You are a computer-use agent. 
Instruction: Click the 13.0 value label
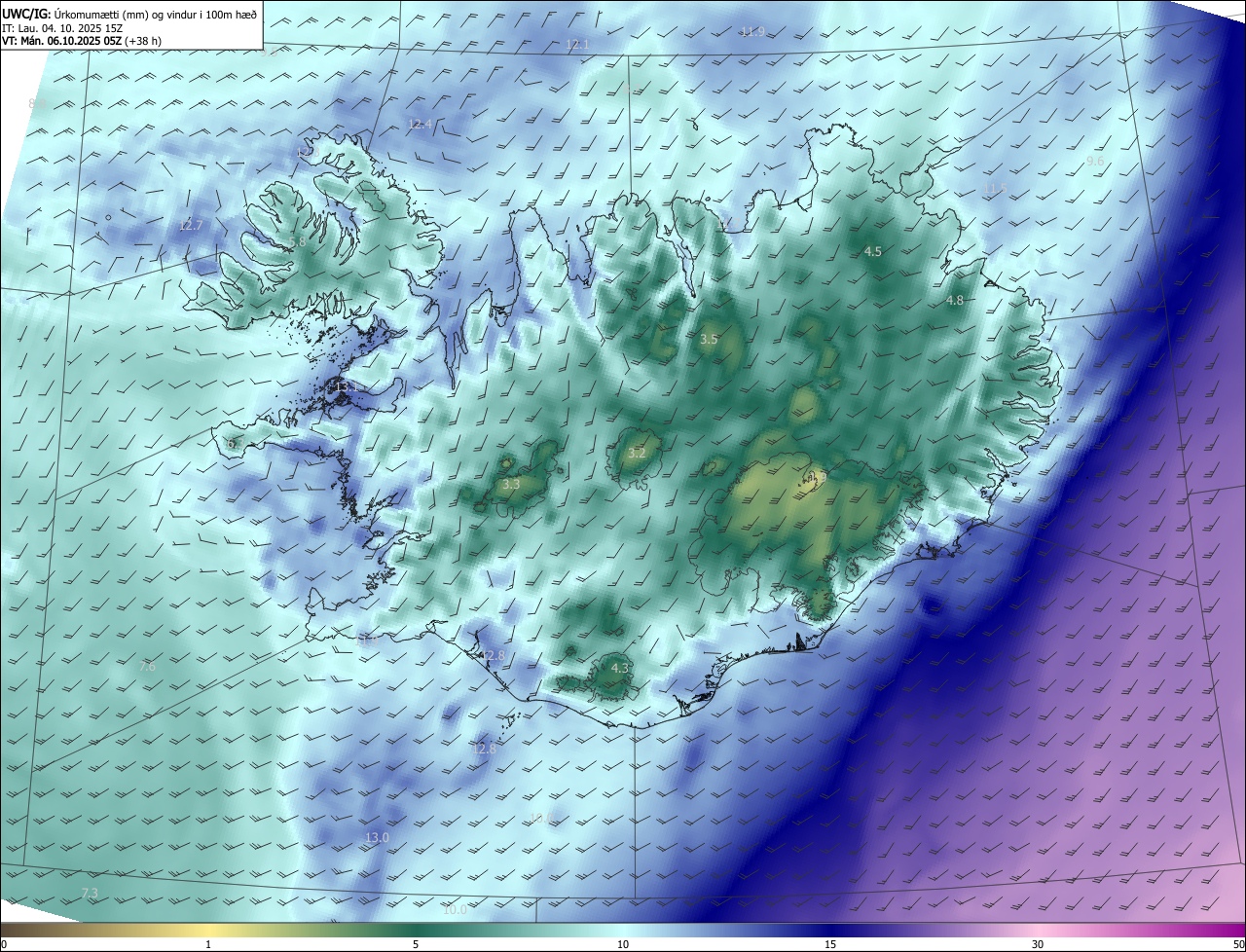[x=377, y=838]
